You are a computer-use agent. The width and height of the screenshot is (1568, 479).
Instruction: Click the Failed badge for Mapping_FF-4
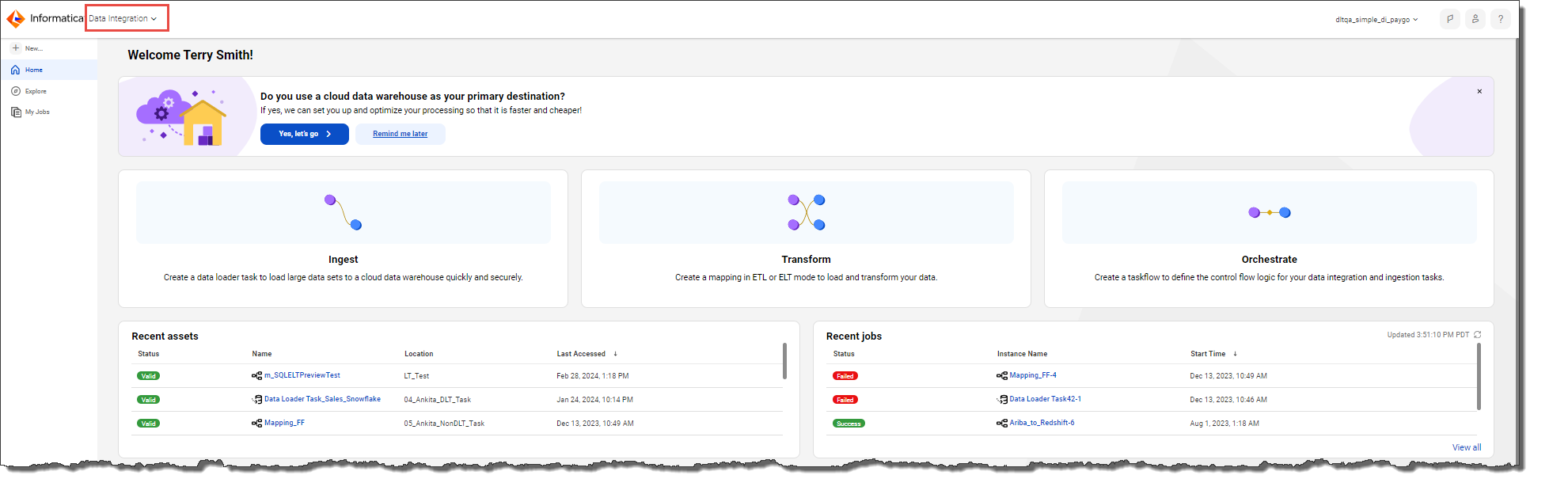point(845,376)
